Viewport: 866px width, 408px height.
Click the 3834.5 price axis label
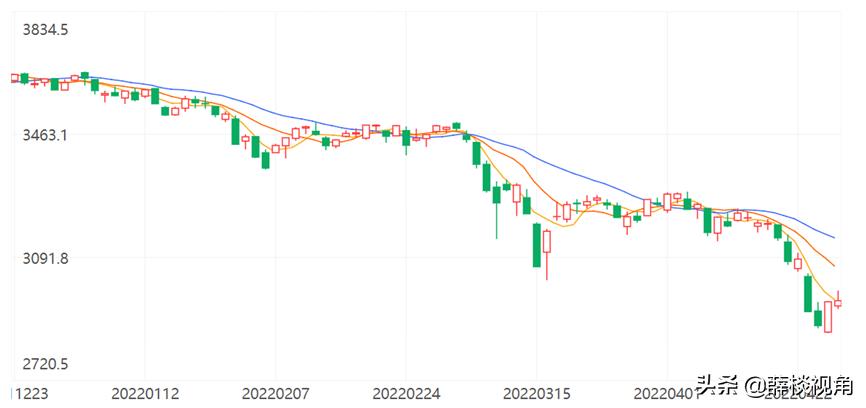(x=45, y=30)
